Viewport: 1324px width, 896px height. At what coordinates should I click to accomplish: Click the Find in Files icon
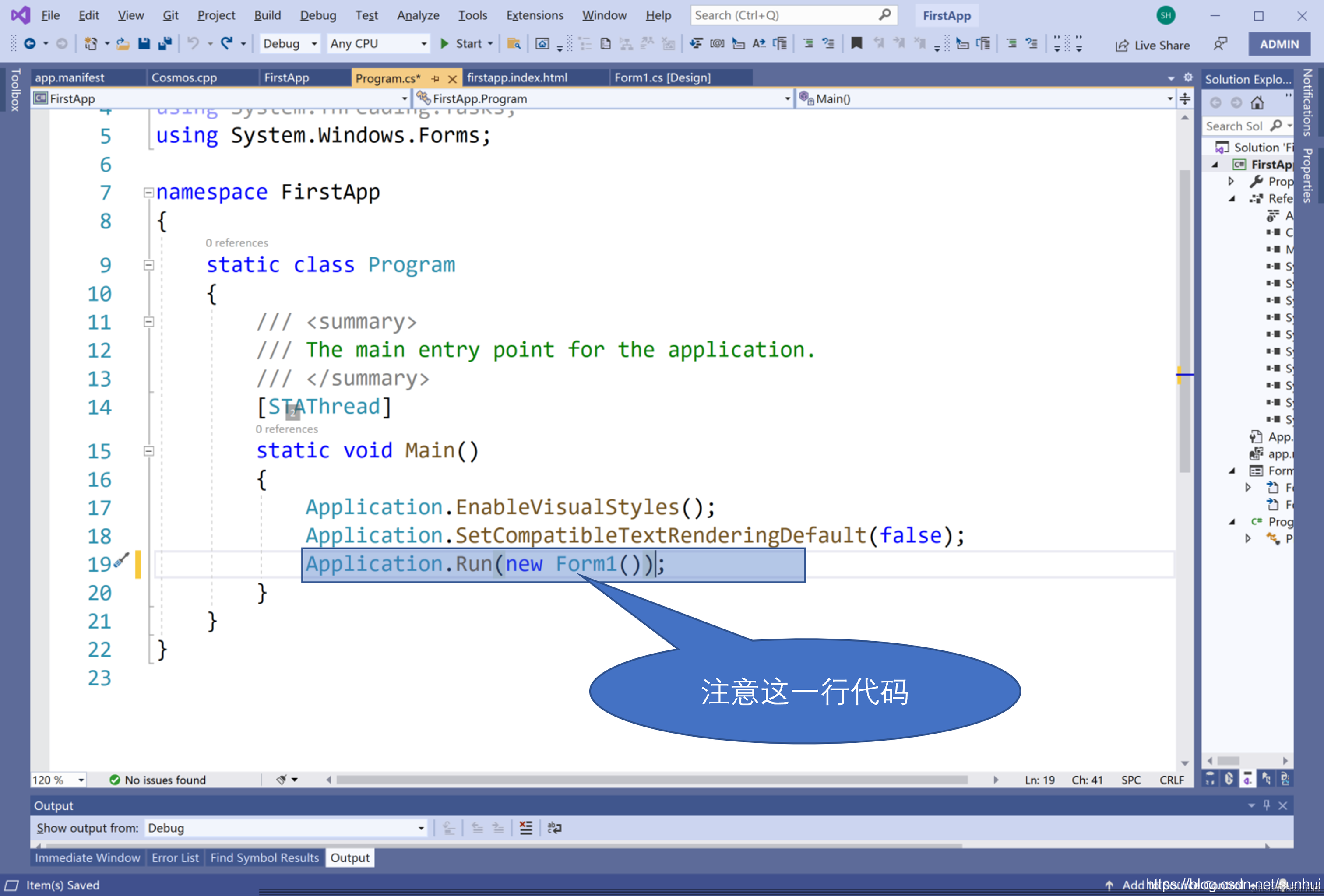(x=513, y=43)
